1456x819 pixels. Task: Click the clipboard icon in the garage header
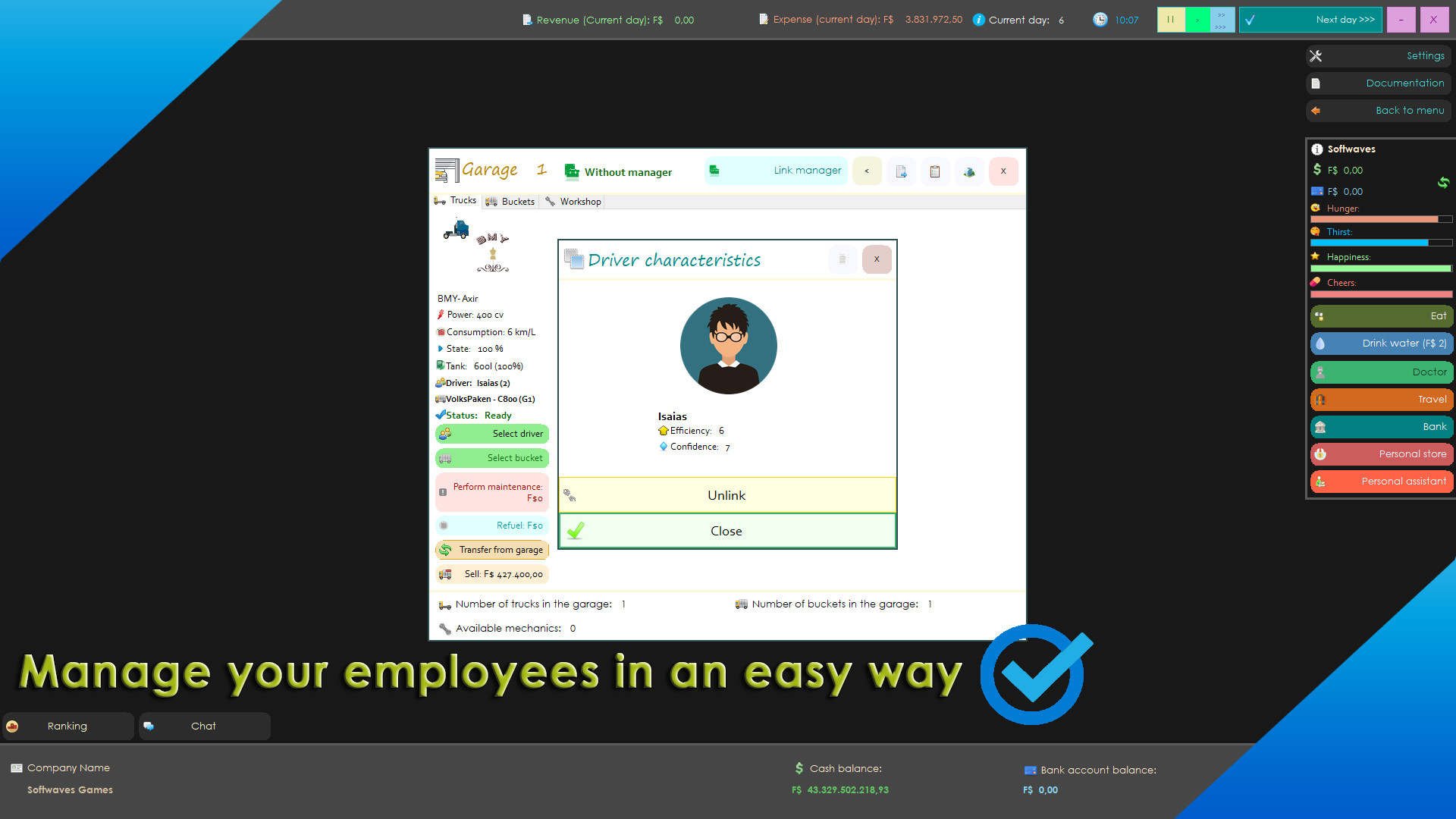935,171
